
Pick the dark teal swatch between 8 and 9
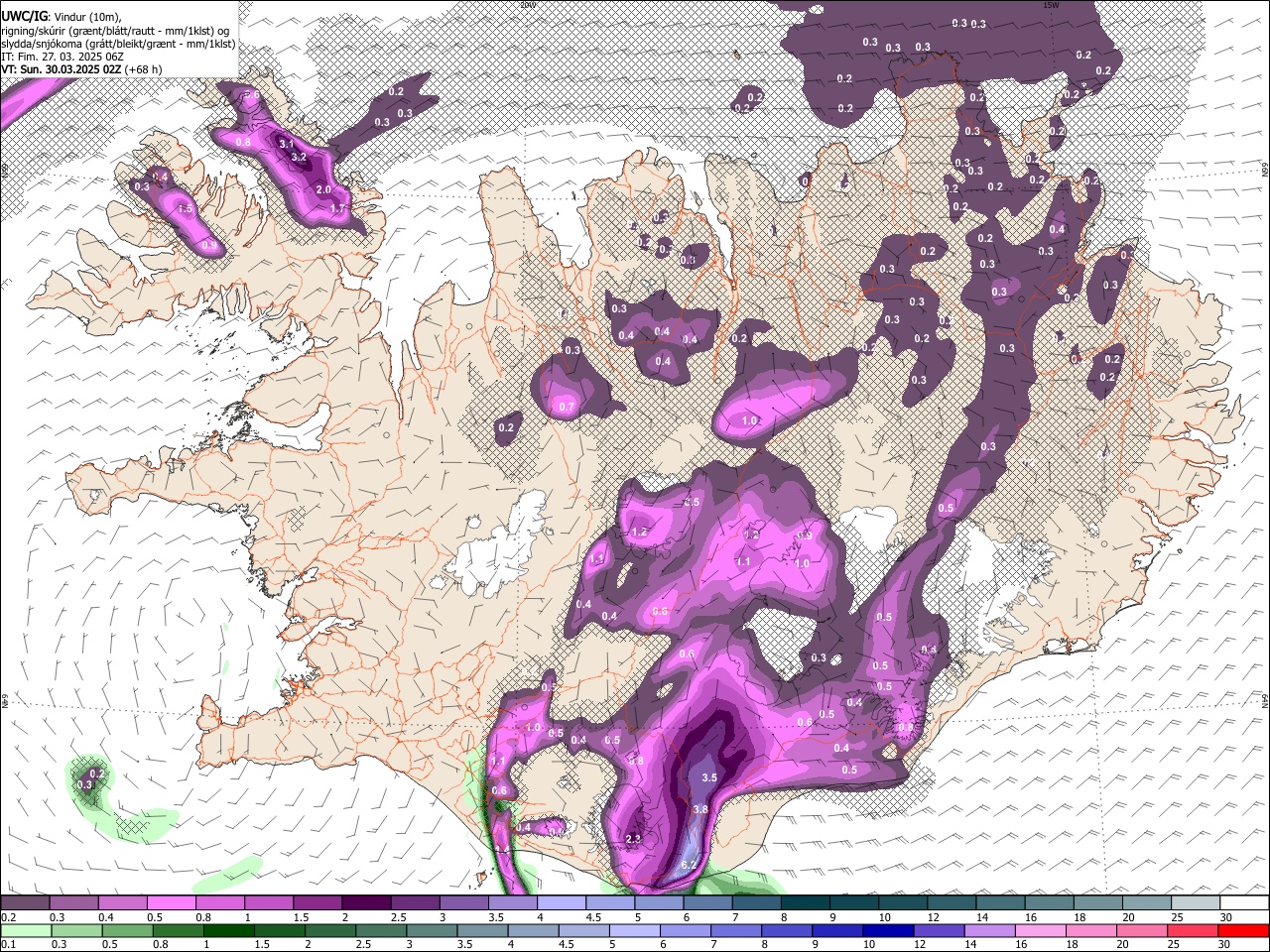pos(806,903)
